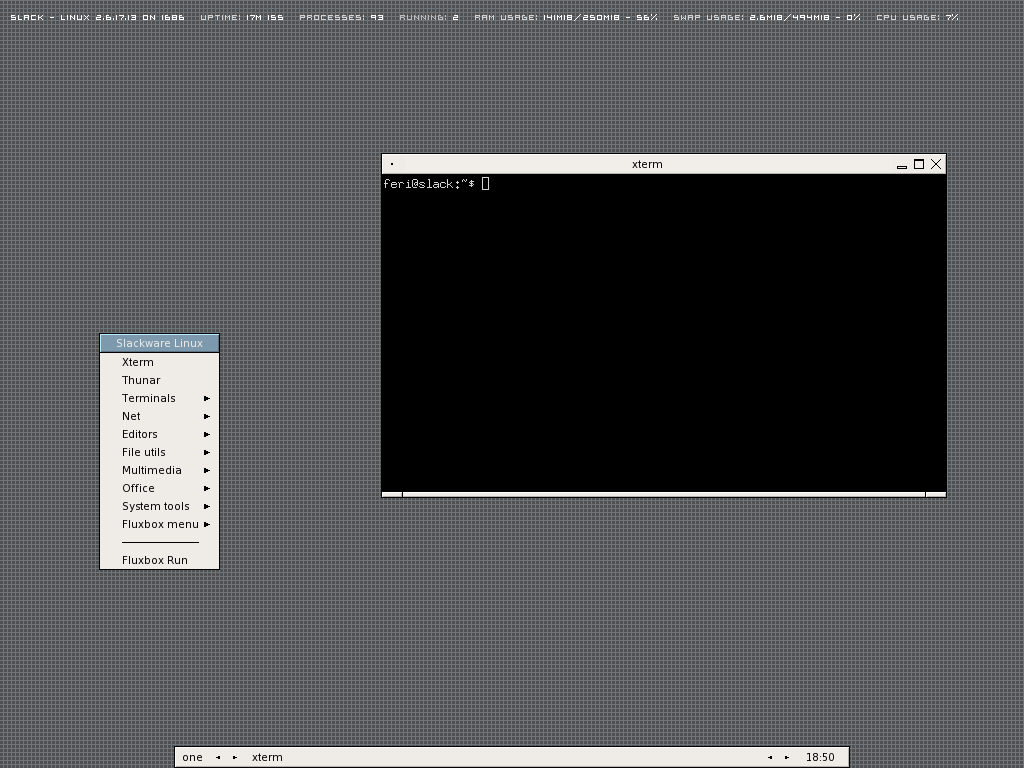The width and height of the screenshot is (1024, 768).
Task: Switch to previous workspace arrow in toolbar
Action: (x=218, y=758)
